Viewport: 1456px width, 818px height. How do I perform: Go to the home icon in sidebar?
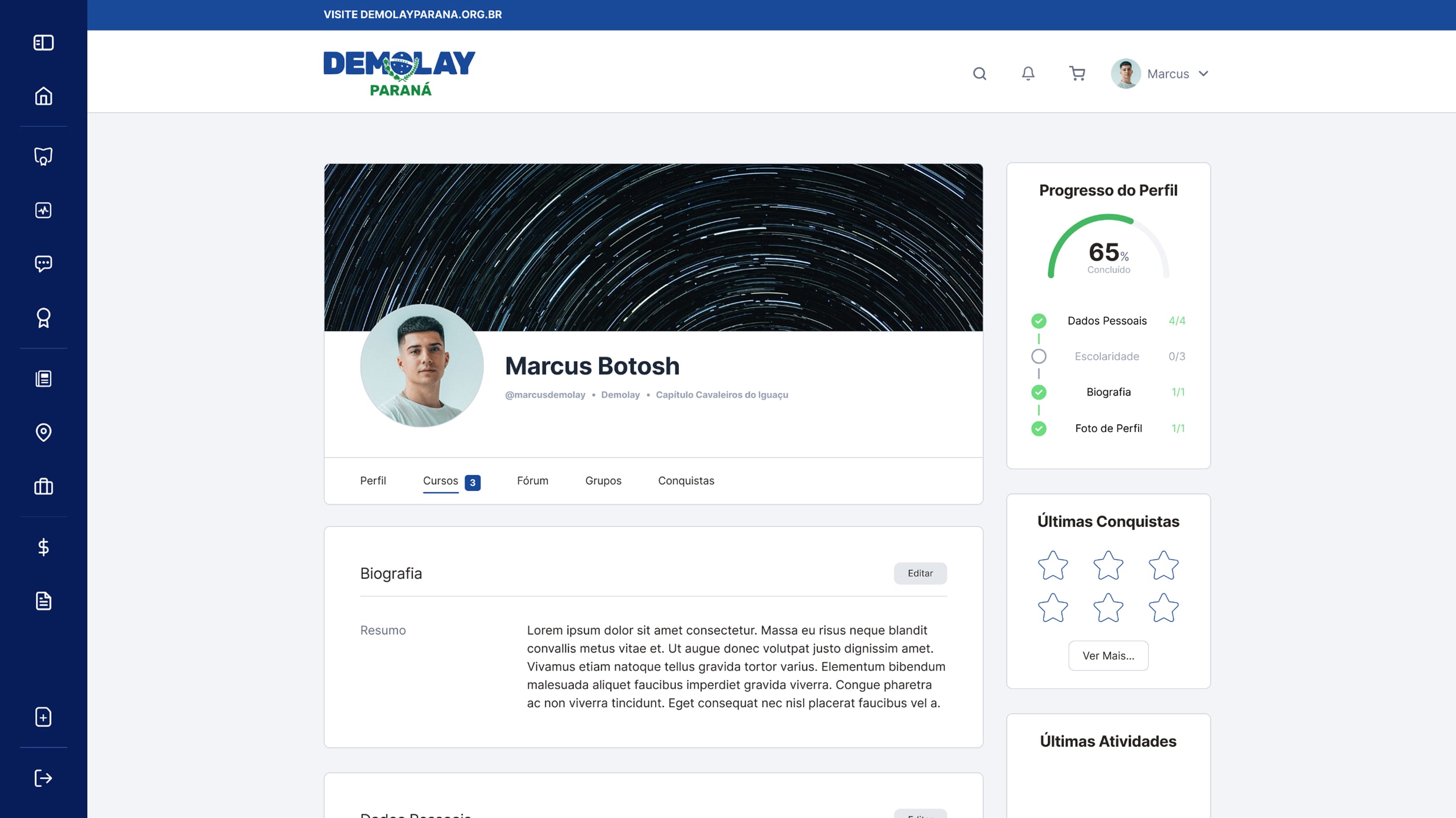43,96
